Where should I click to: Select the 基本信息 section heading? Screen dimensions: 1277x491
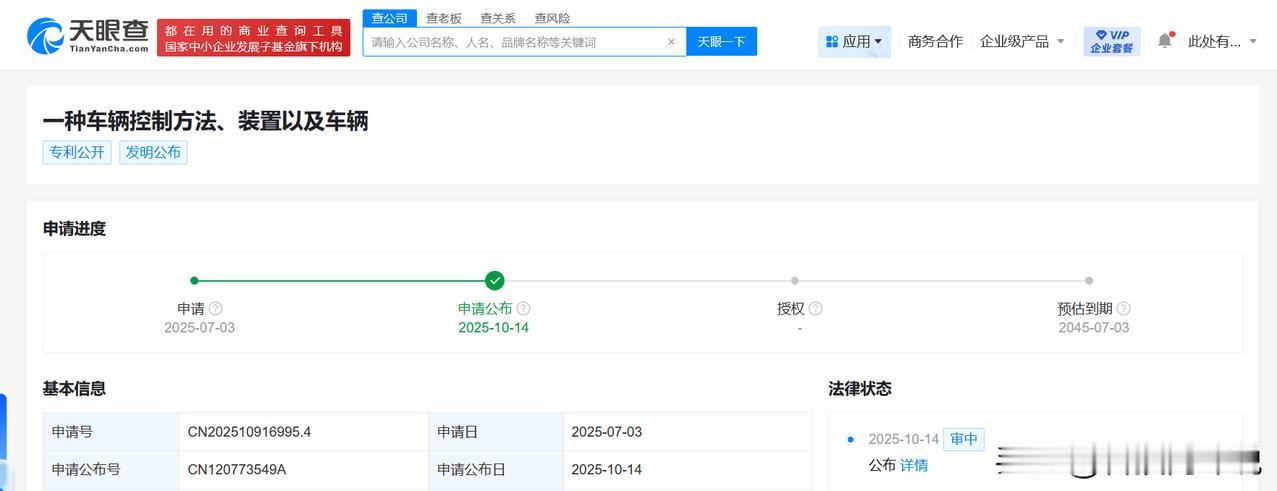[74, 388]
